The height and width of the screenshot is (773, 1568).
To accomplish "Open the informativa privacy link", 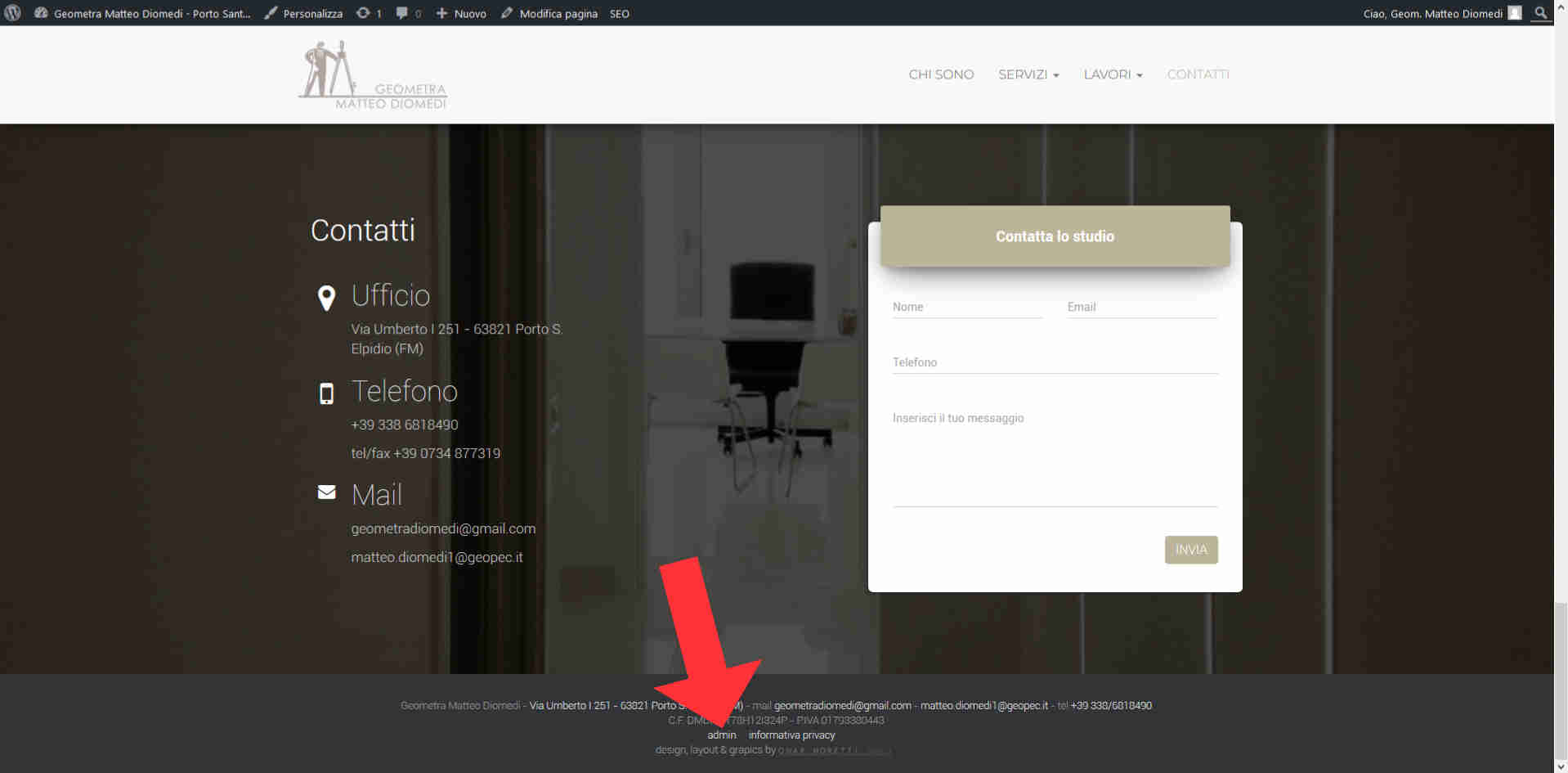I will (791, 735).
